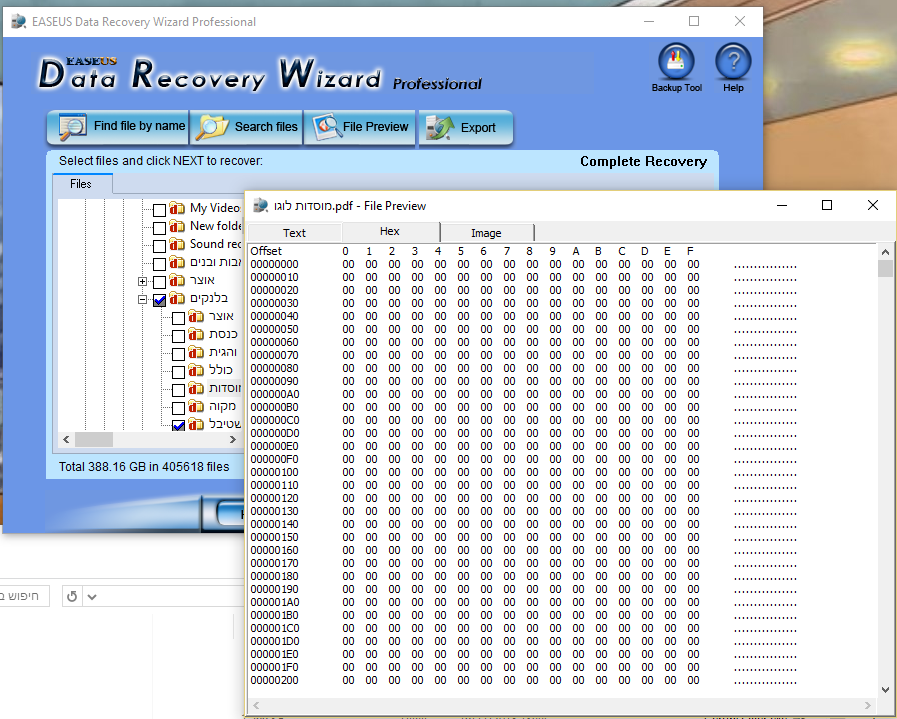Check the כולל folder checkbox
Screen dimensions: 897x719
pos(178,372)
